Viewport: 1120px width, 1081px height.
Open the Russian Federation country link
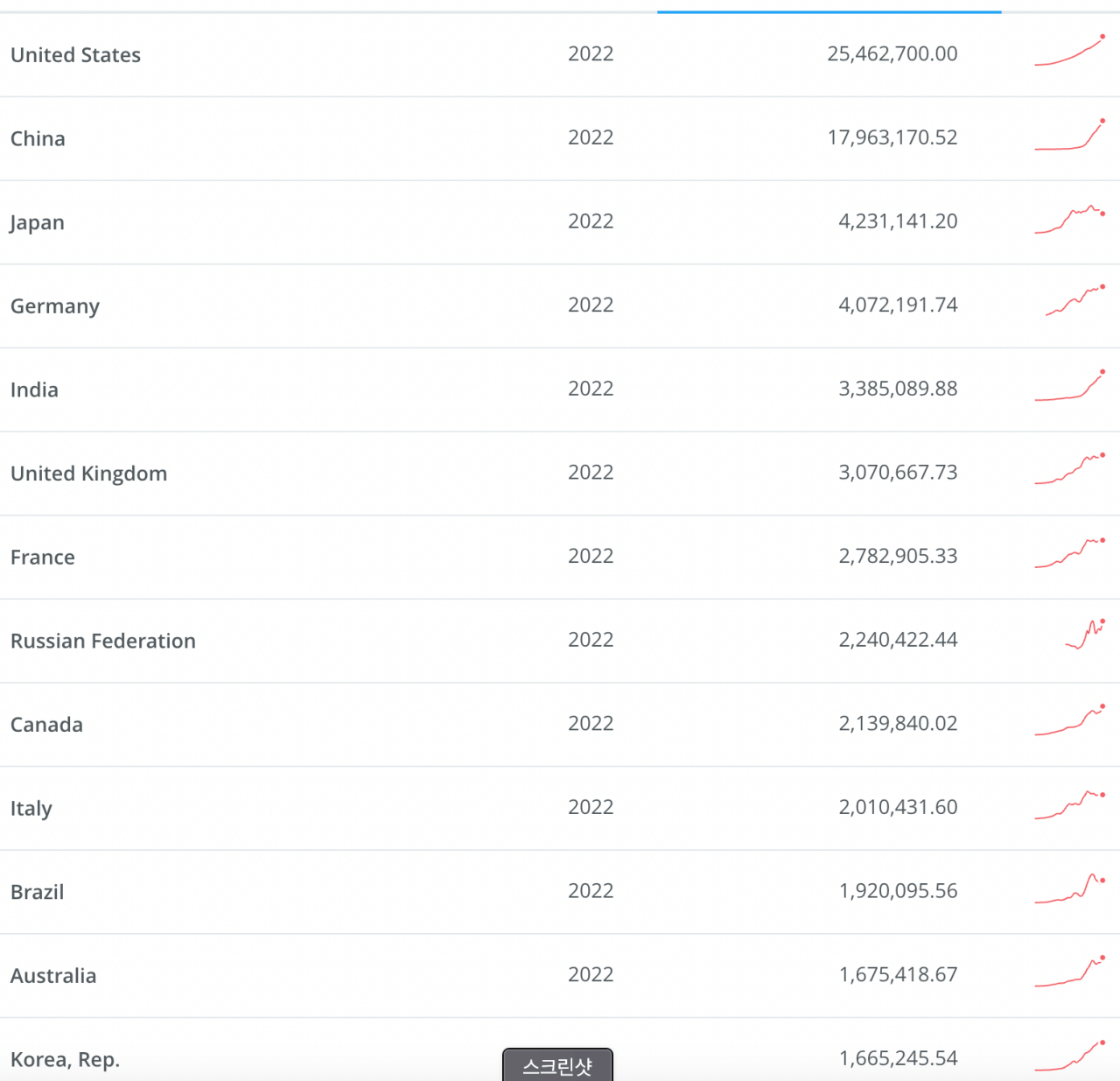pos(103,642)
